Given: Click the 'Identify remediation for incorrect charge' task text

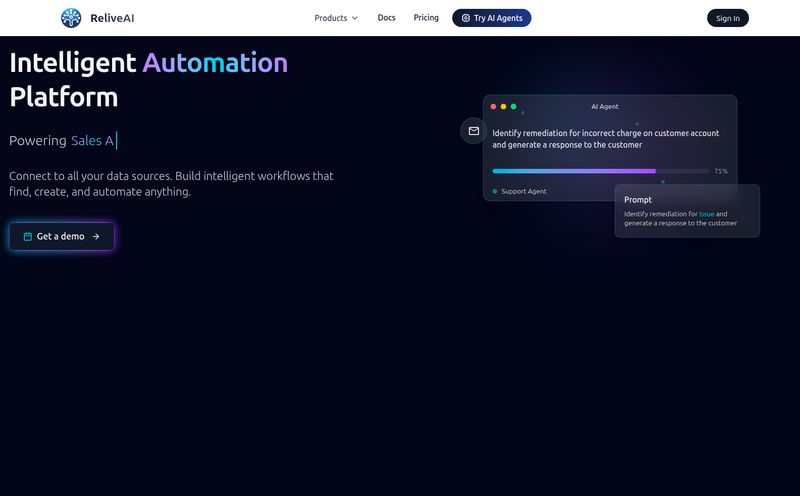Looking at the screenshot, I should (x=606, y=139).
